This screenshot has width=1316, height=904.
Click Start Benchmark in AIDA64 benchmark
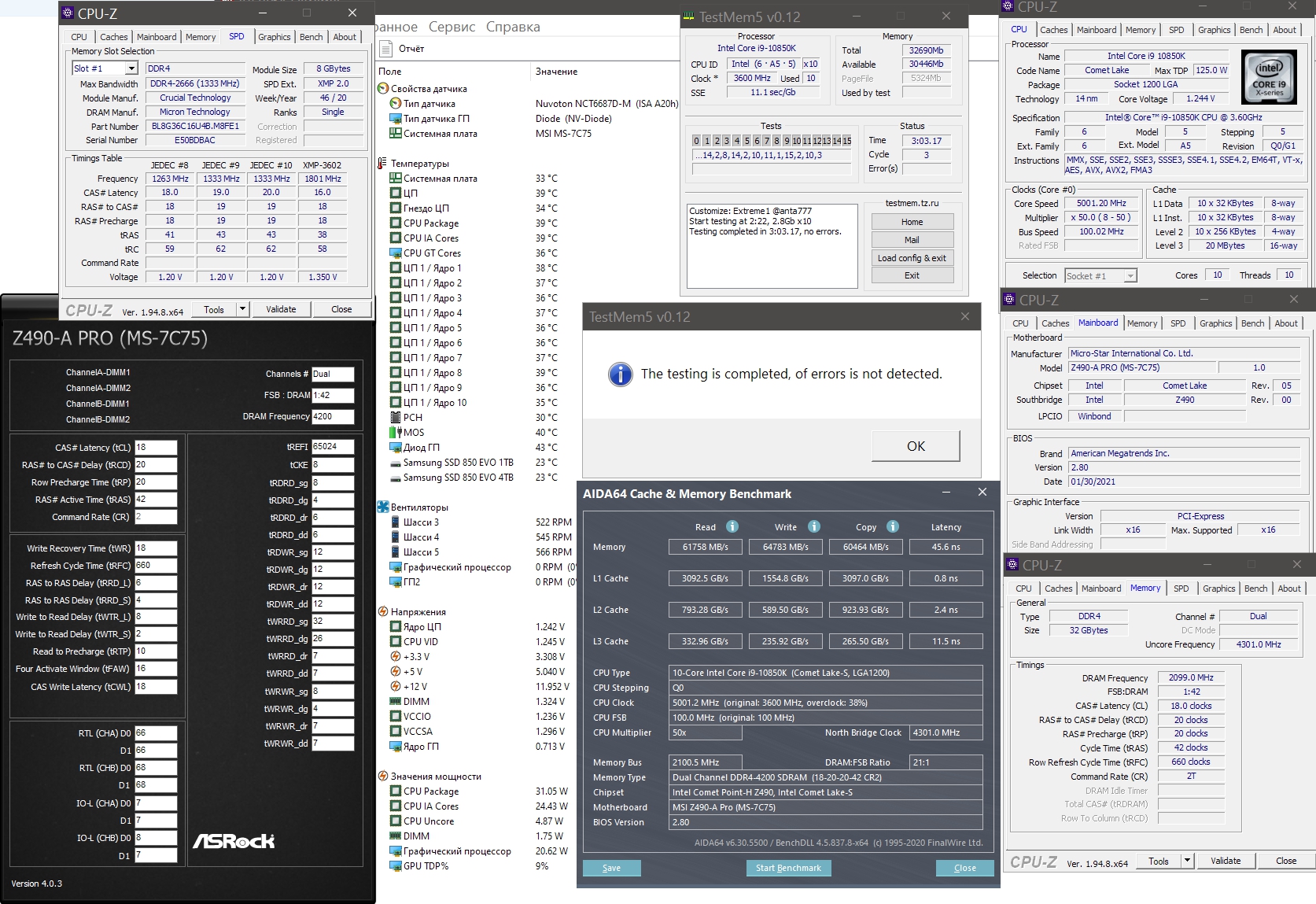click(x=788, y=868)
